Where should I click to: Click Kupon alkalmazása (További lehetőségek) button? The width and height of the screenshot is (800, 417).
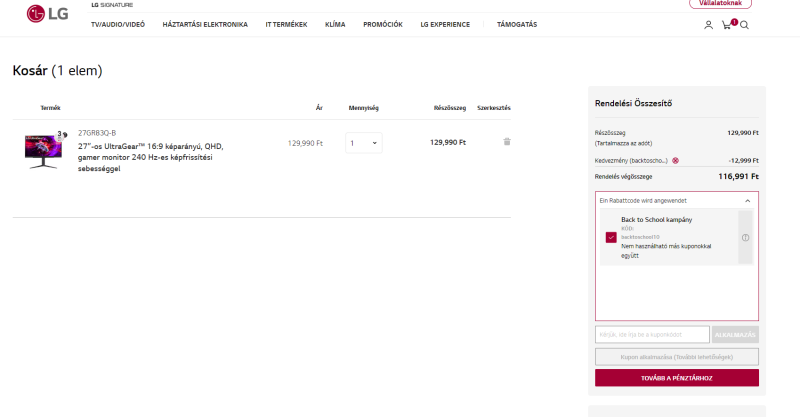tap(677, 357)
